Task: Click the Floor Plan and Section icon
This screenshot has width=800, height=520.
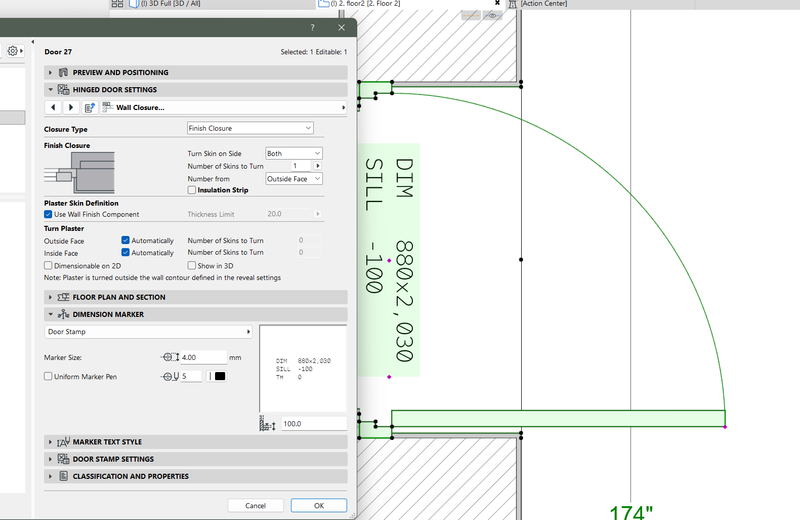Action: tap(63, 297)
